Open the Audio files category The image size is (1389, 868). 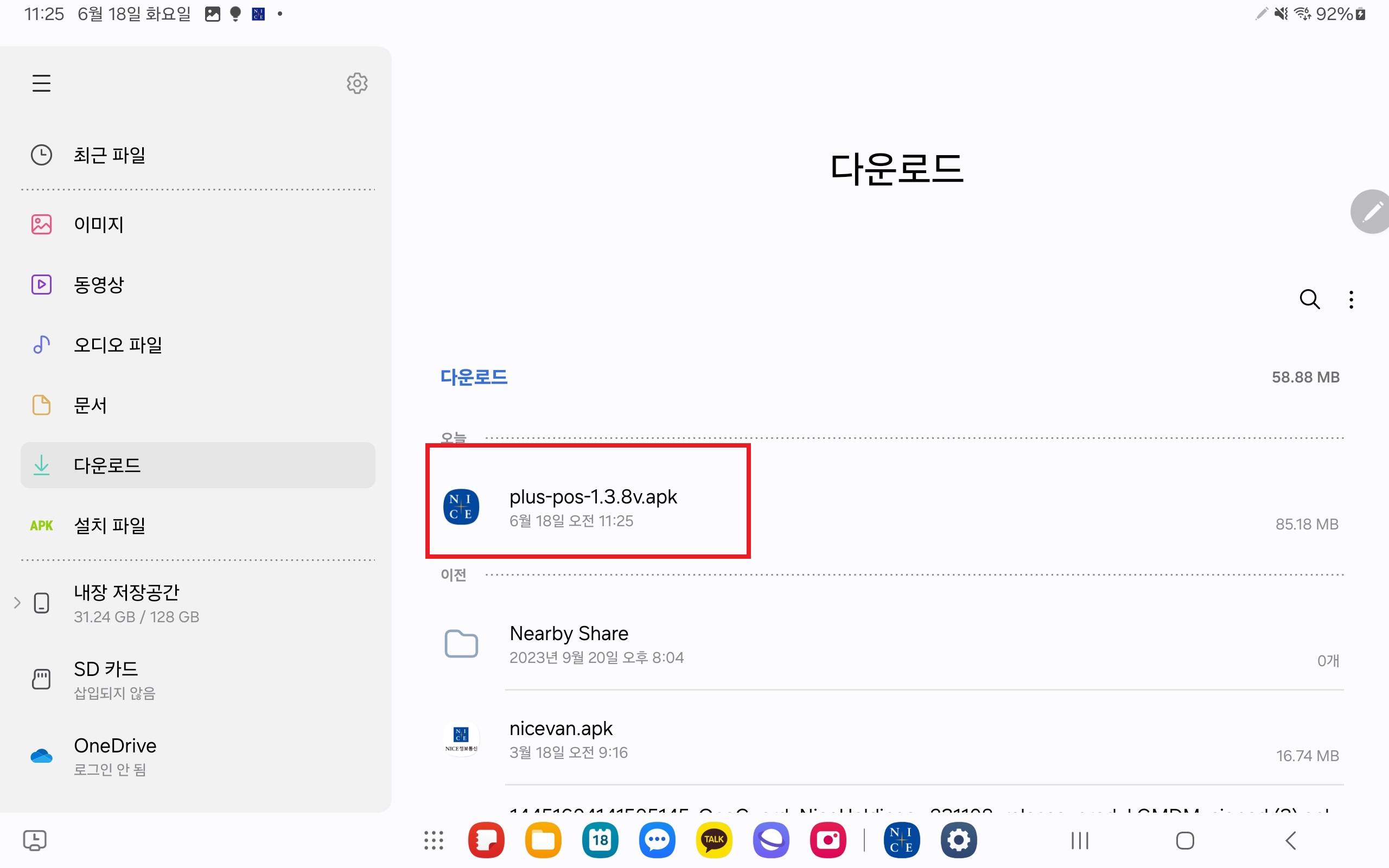(118, 345)
